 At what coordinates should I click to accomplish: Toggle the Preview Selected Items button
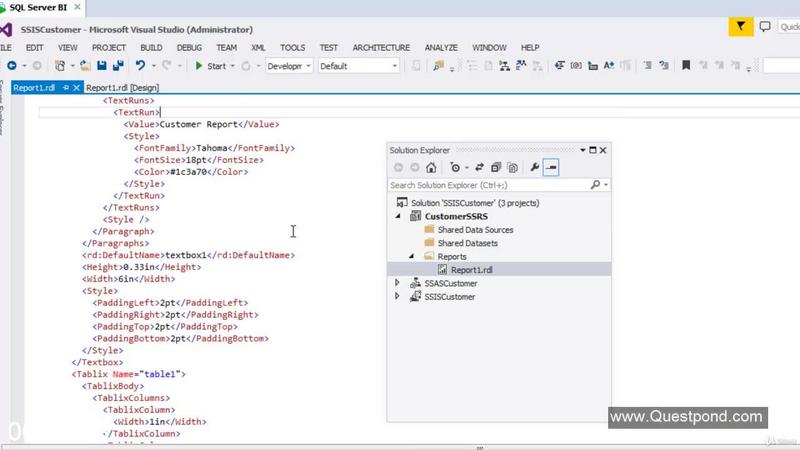pos(551,167)
